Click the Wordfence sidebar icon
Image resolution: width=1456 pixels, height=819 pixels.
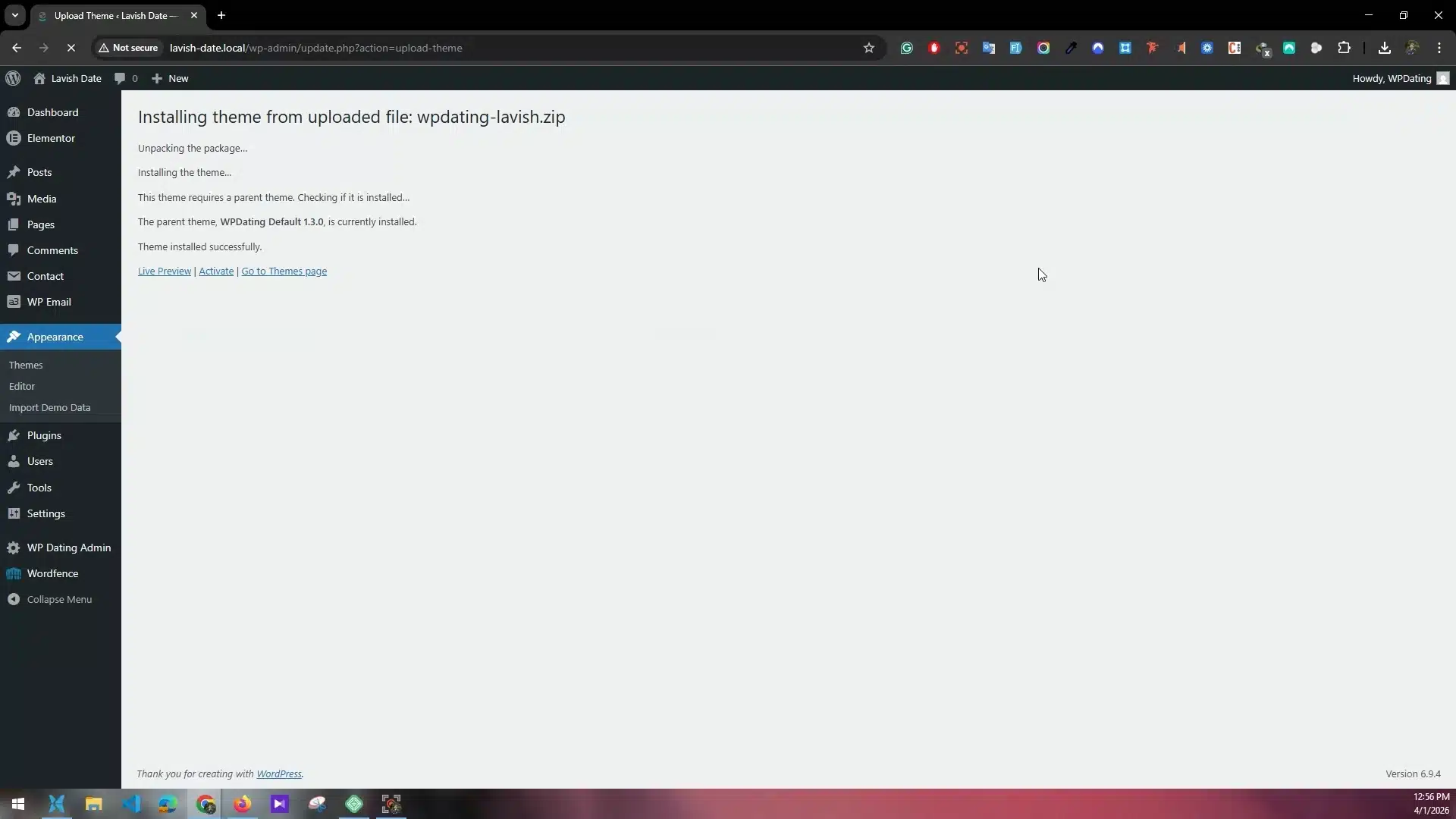click(x=14, y=573)
